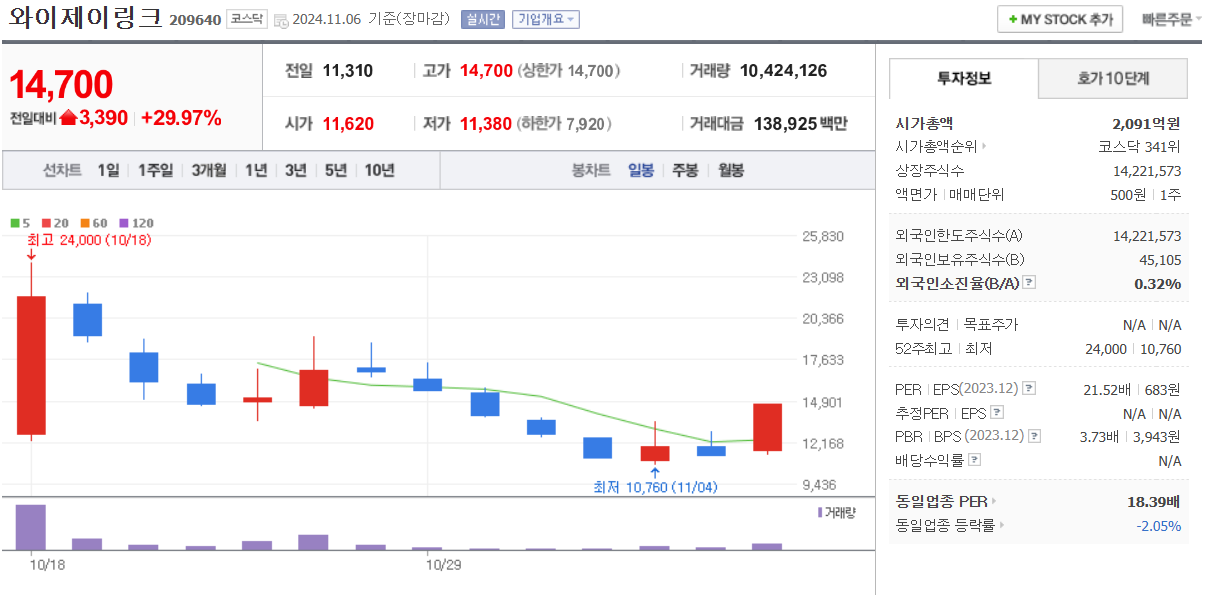Click the tallest 10/18 volume bar
The image size is (1205, 595).
tap(31, 527)
